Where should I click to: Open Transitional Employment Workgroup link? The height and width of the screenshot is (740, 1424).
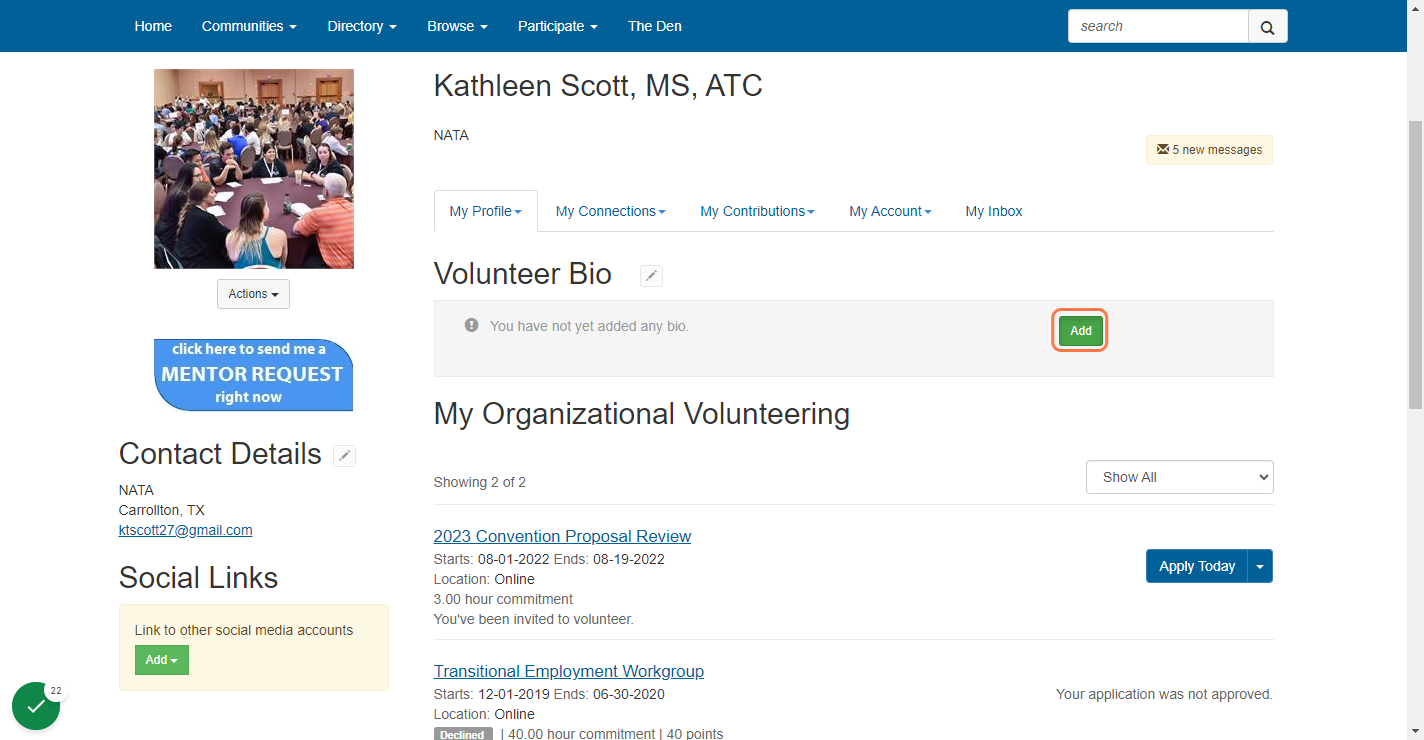click(569, 671)
